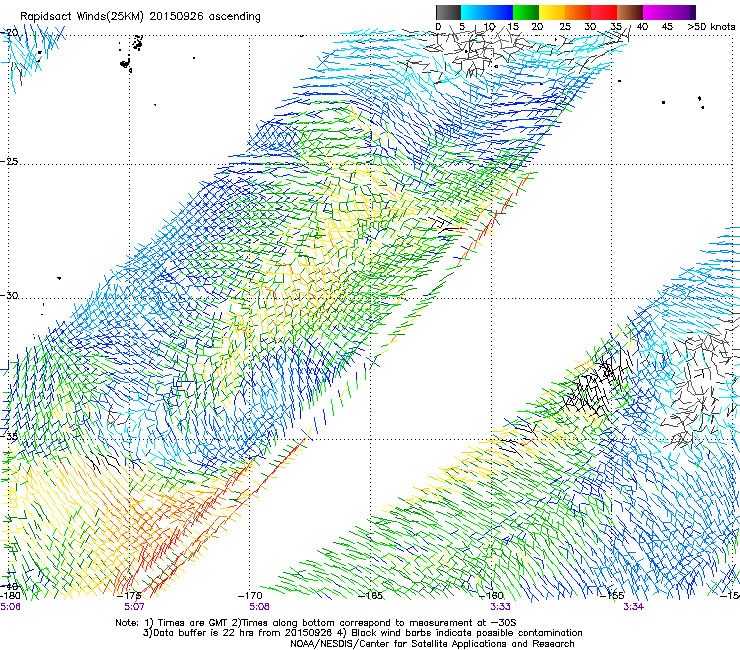Click the -170 longitude axis label
The image size is (740, 650).
(250, 596)
